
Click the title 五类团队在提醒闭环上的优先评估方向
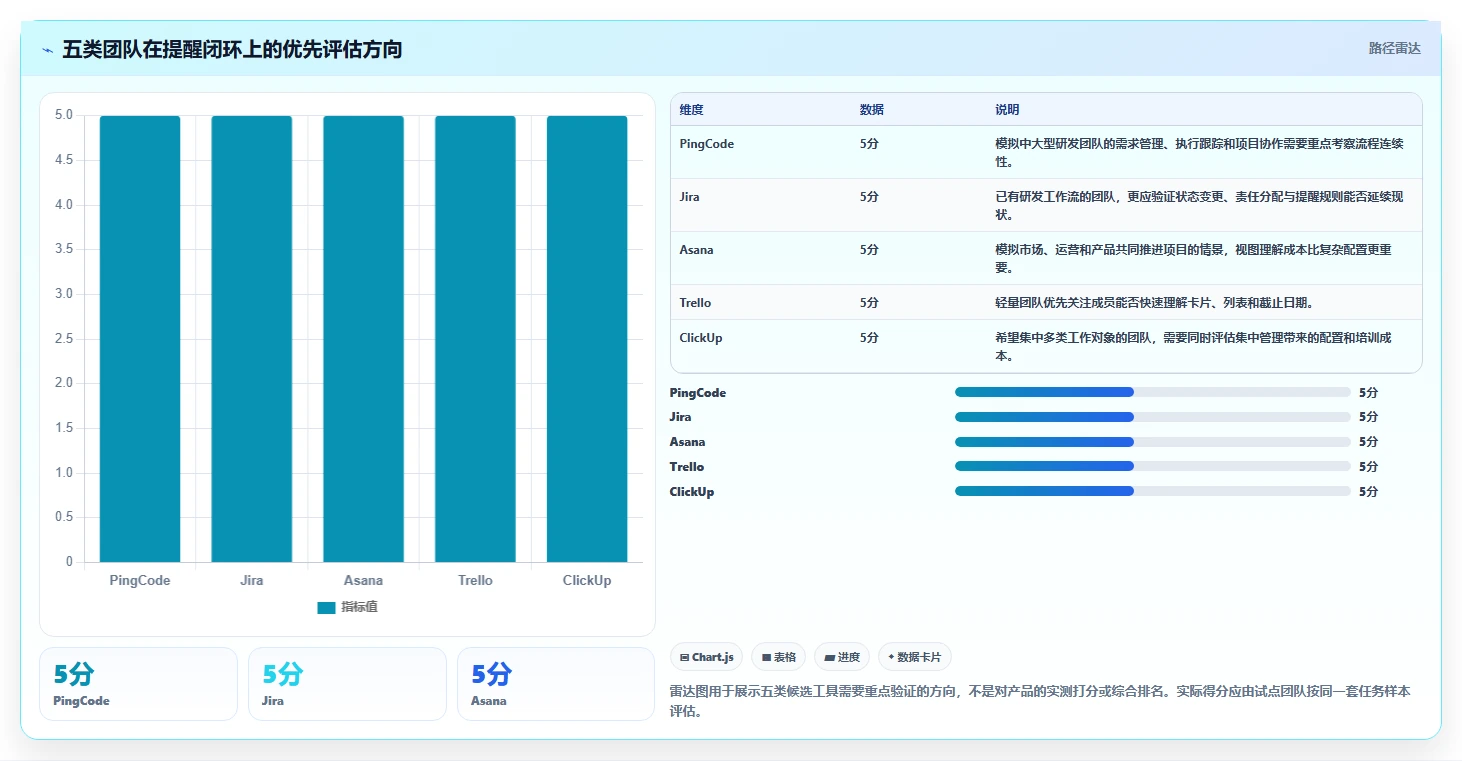(x=232, y=49)
